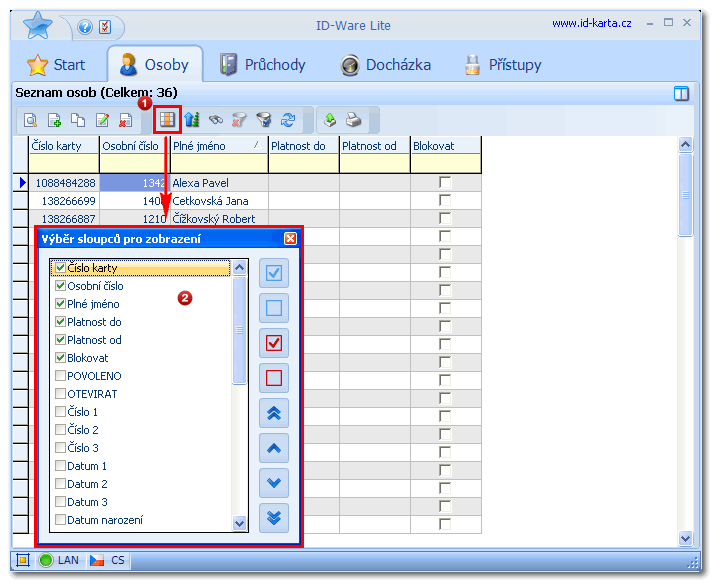Click the sort order toolbar icon

click(x=192, y=120)
